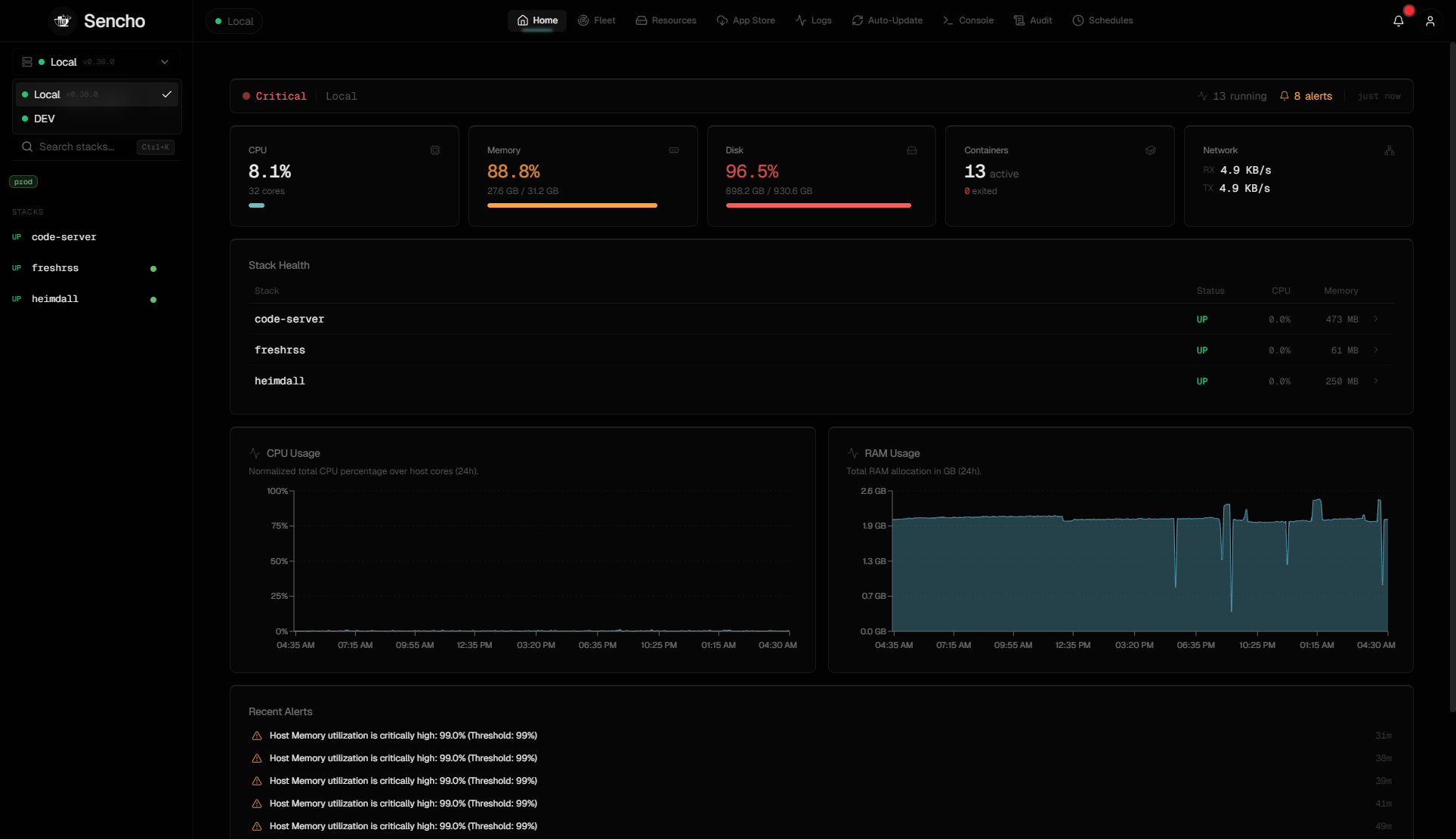Click the warning icon on the 41m alert

[257, 804]
